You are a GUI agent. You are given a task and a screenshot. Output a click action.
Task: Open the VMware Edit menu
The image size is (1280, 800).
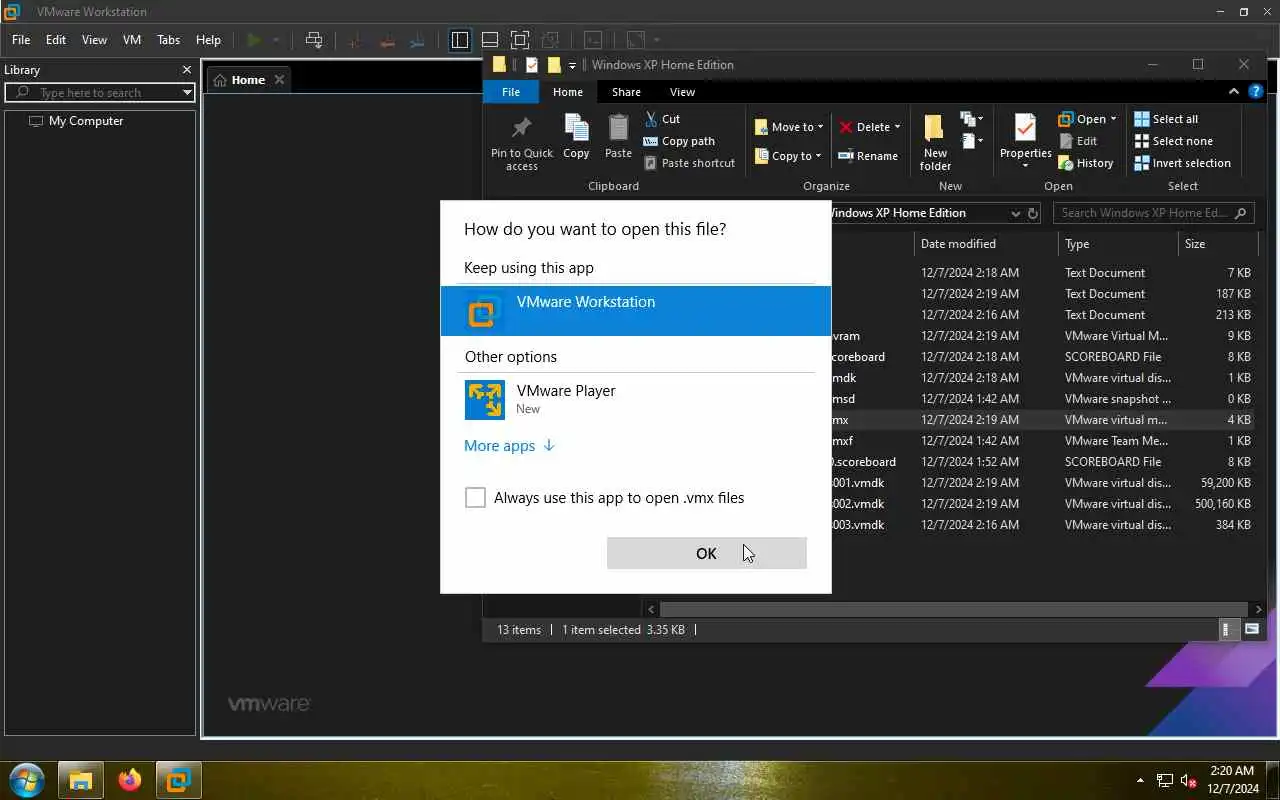56,40
